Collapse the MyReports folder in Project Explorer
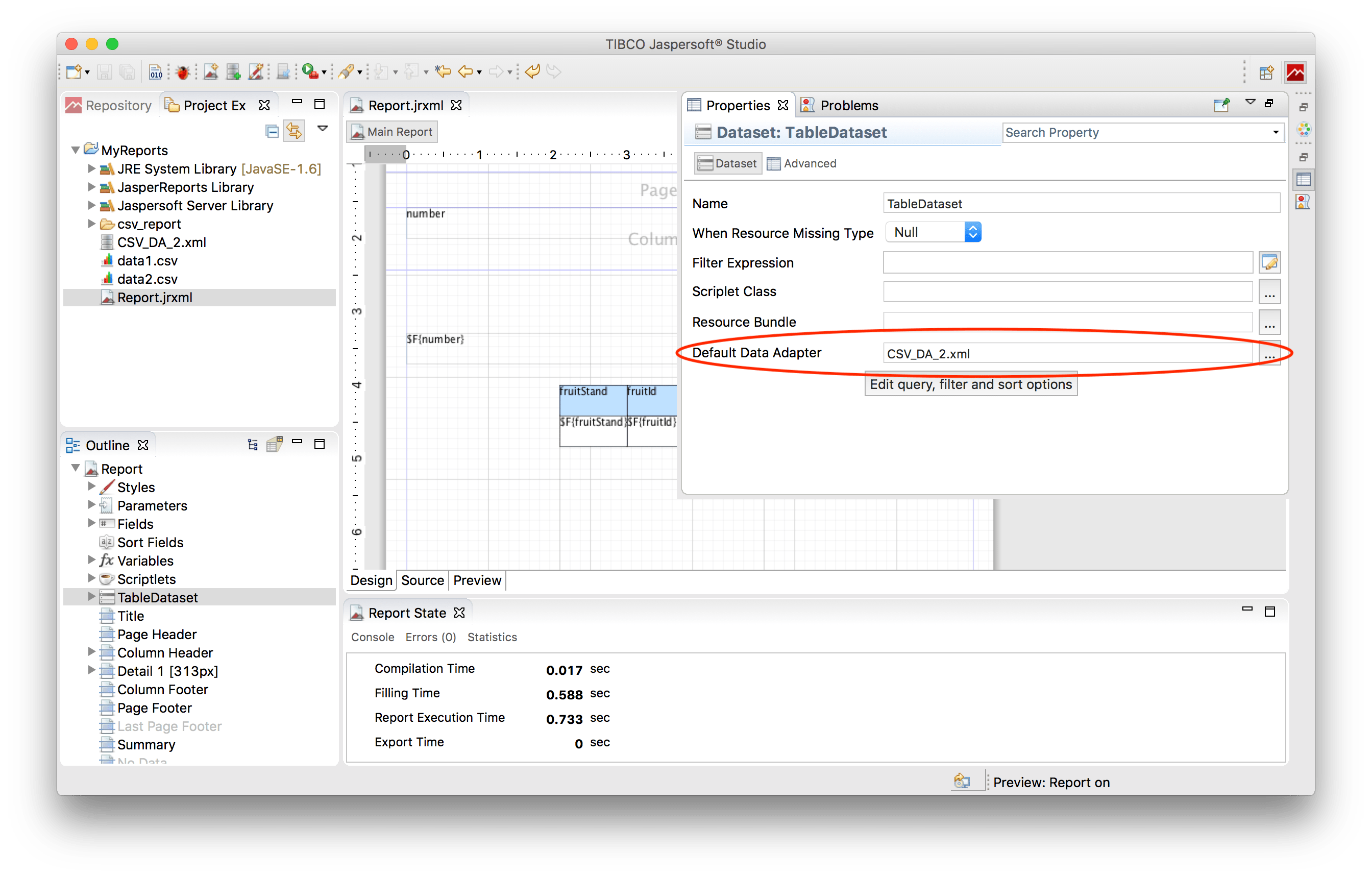Screen dimensions: 1372x877 76,149
